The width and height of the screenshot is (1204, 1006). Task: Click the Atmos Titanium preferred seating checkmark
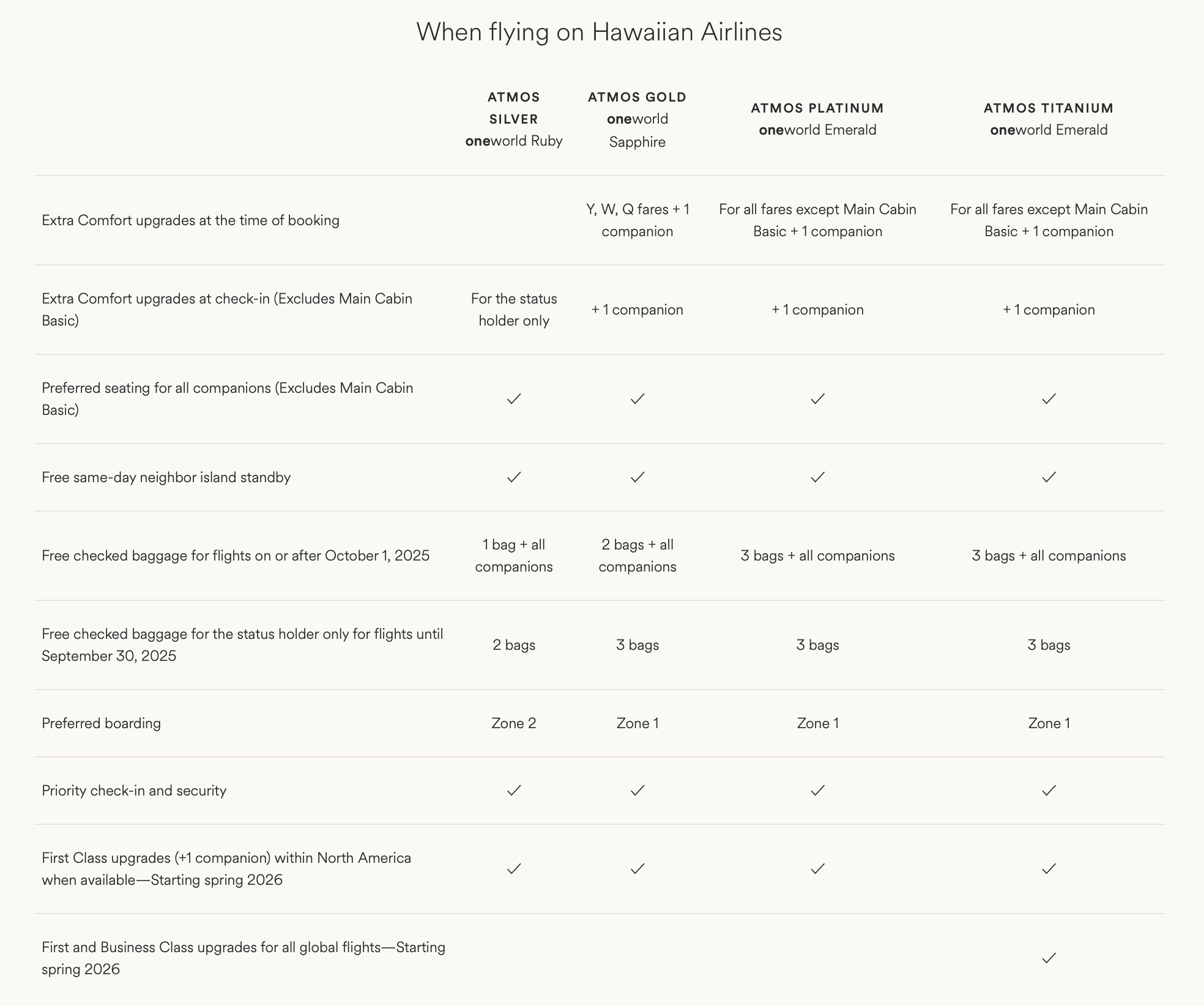tap(1049, 399)
